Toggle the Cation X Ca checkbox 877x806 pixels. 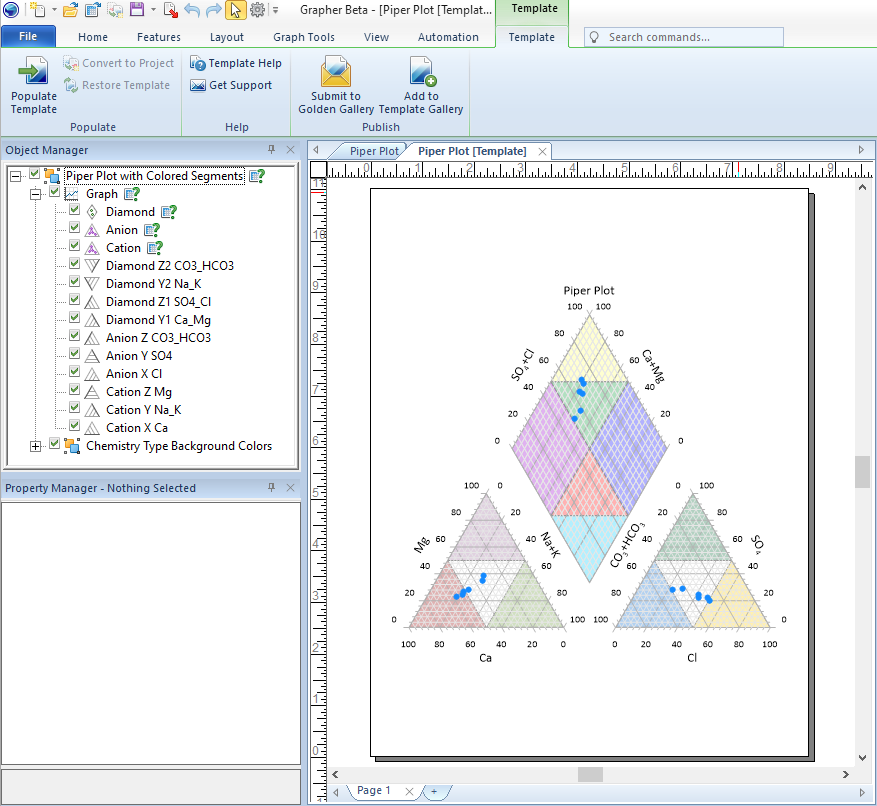[75, 428]
